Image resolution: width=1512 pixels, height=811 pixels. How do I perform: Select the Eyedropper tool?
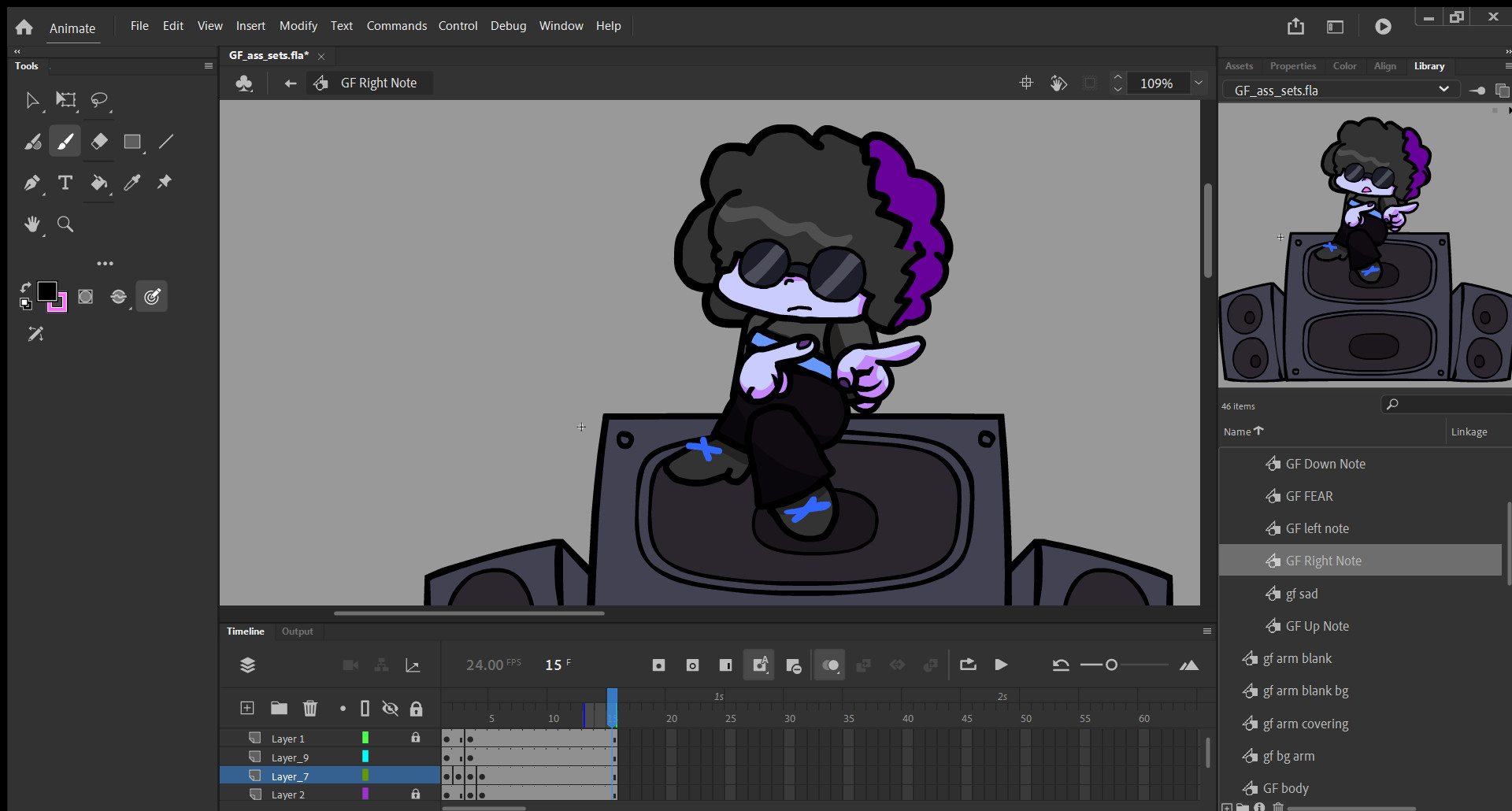pos(132,183)
